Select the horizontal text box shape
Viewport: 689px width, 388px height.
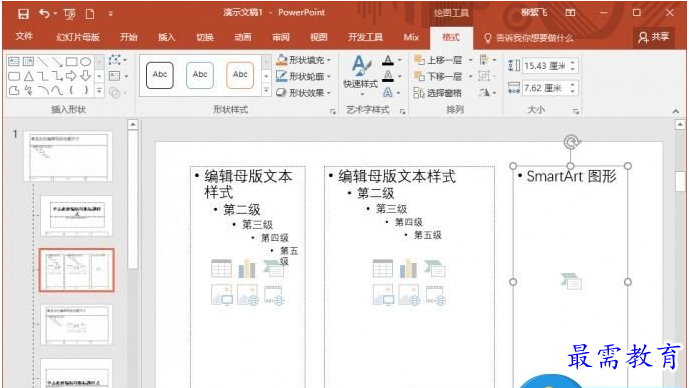click(14, 62)
